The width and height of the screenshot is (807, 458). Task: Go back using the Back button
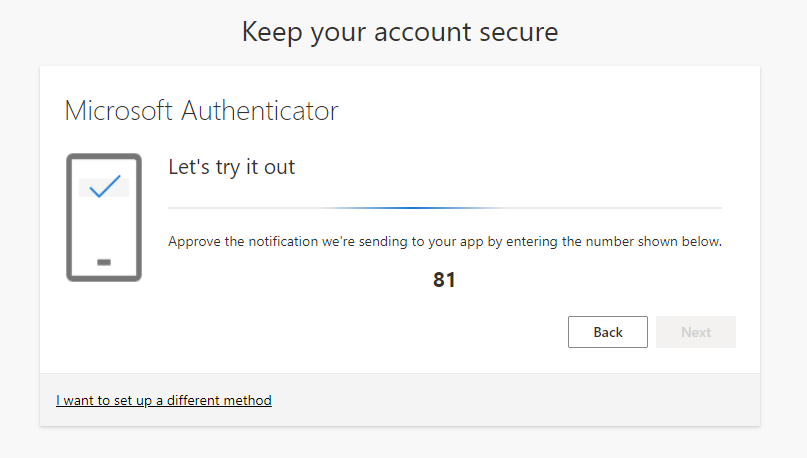(x=608, y=332)
